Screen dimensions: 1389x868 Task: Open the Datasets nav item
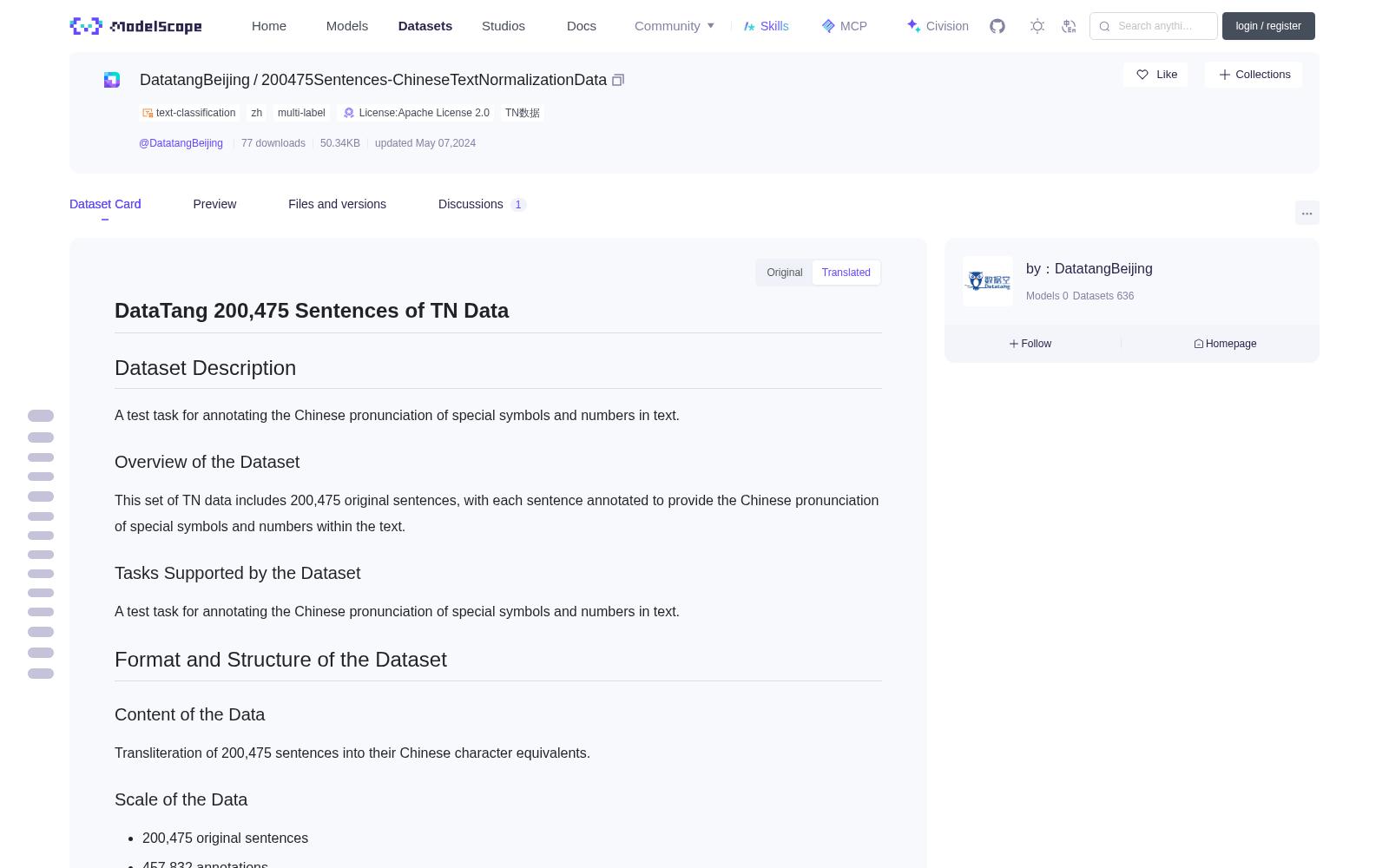pos(425,26)
